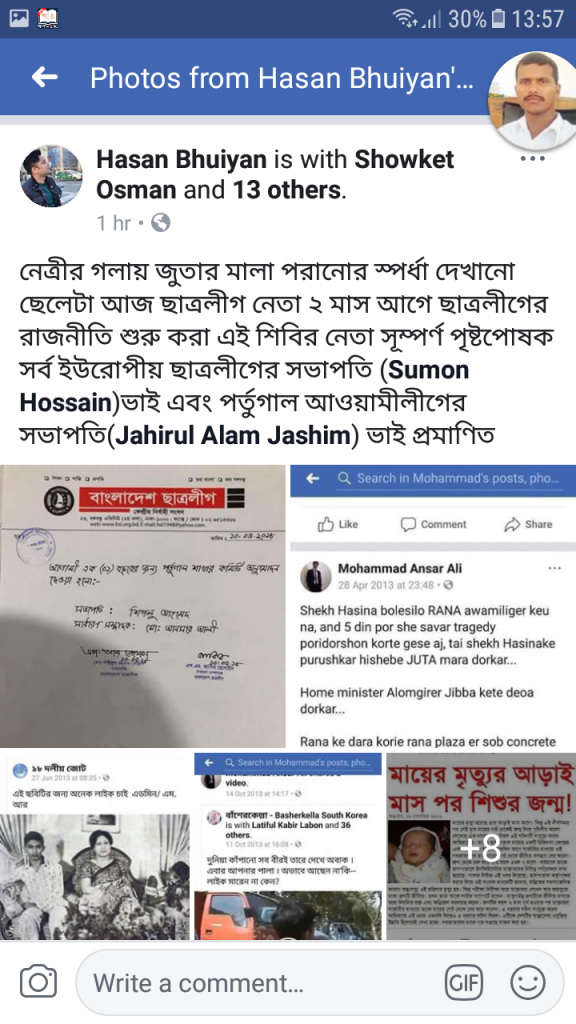Open Showket Osman's profile link
The image size is (576, 1024).
click(275, 174)
